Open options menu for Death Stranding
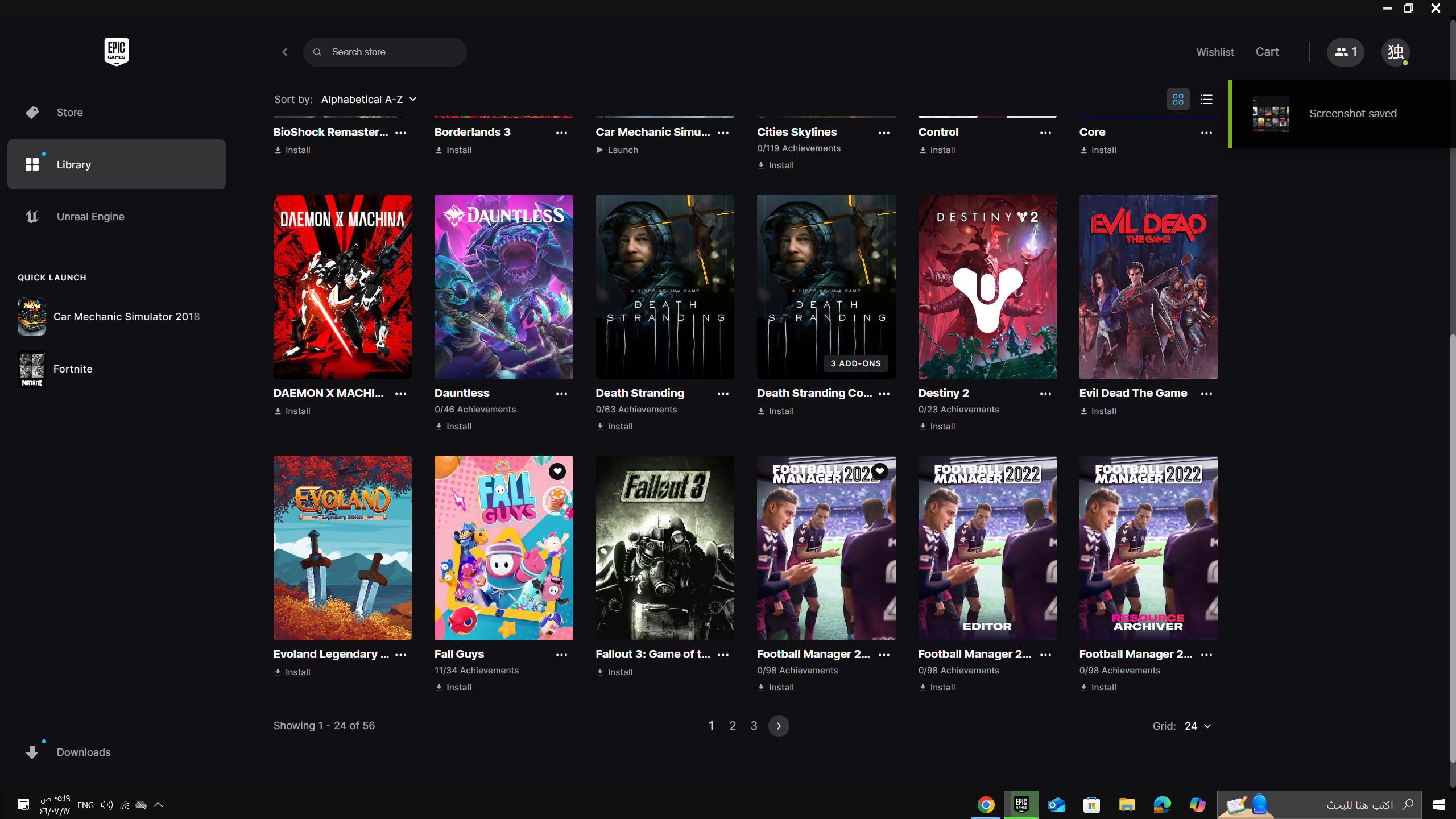 coord(723,394)
